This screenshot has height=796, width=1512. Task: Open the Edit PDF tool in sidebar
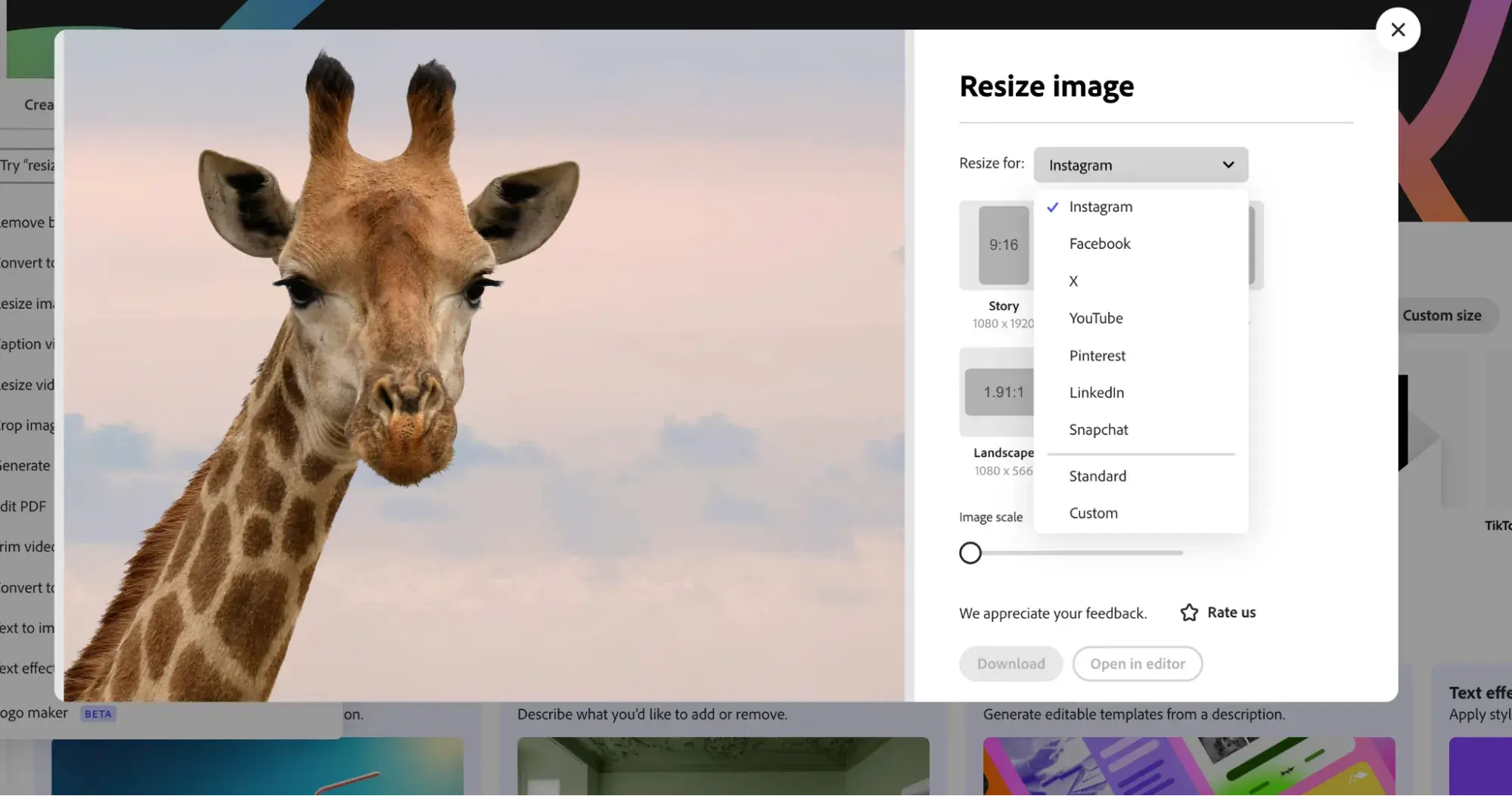coord(22,505)
